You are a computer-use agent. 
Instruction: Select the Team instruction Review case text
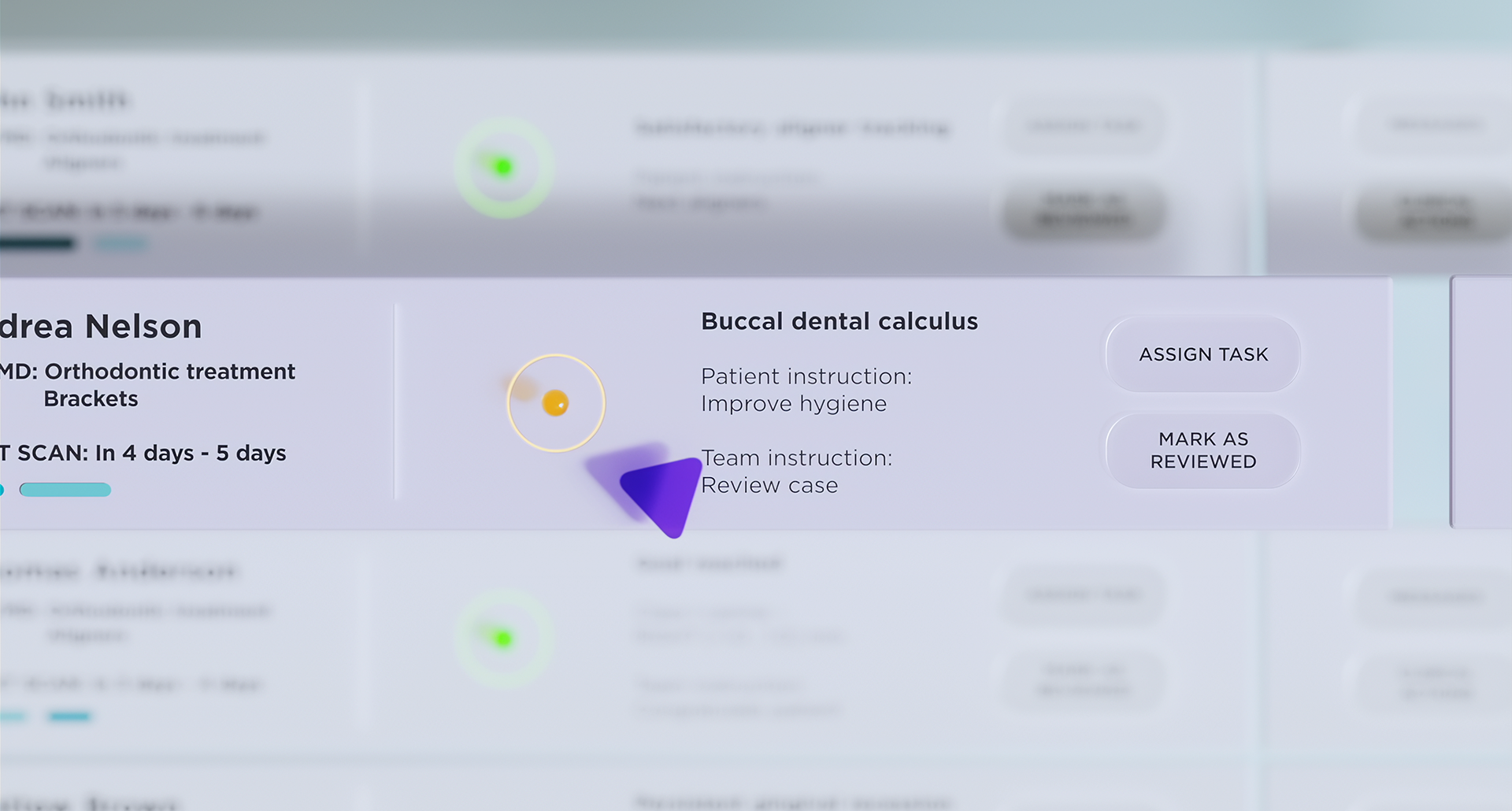point(797,472)
